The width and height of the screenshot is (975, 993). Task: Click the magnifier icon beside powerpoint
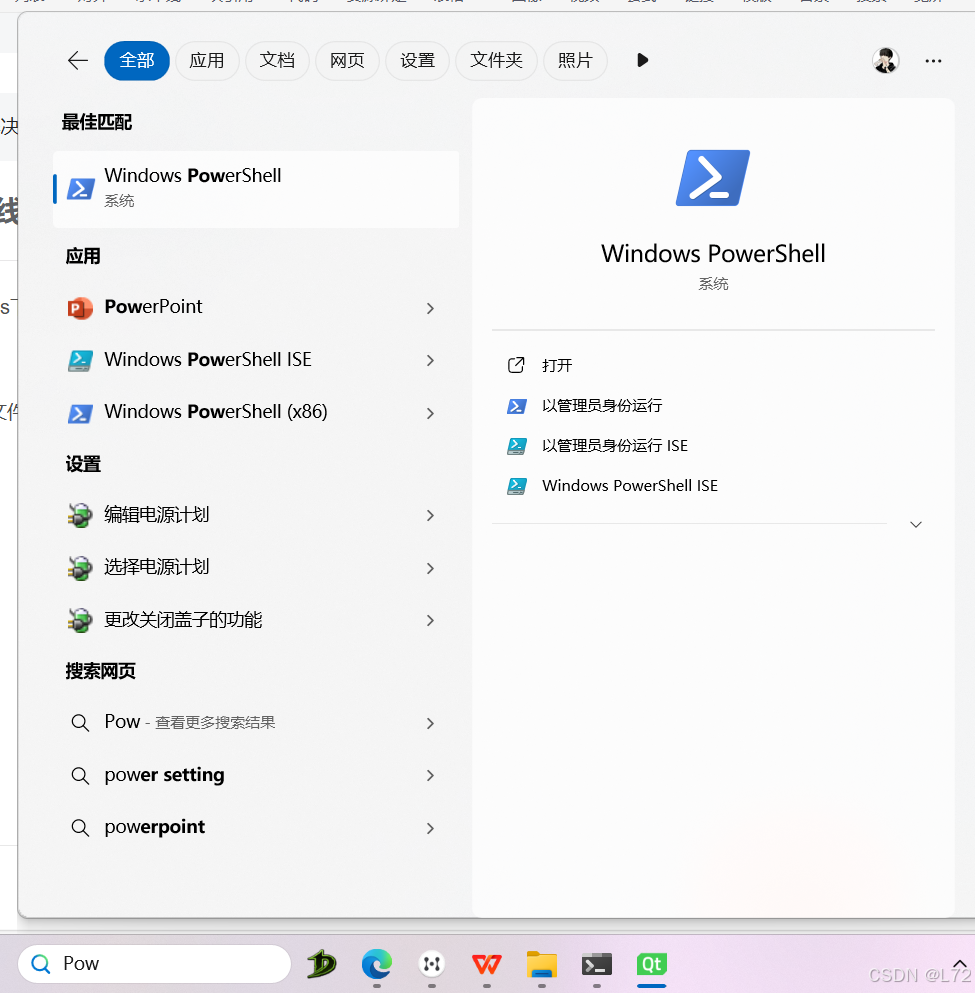pyautogui.click(x=80, y=828)
